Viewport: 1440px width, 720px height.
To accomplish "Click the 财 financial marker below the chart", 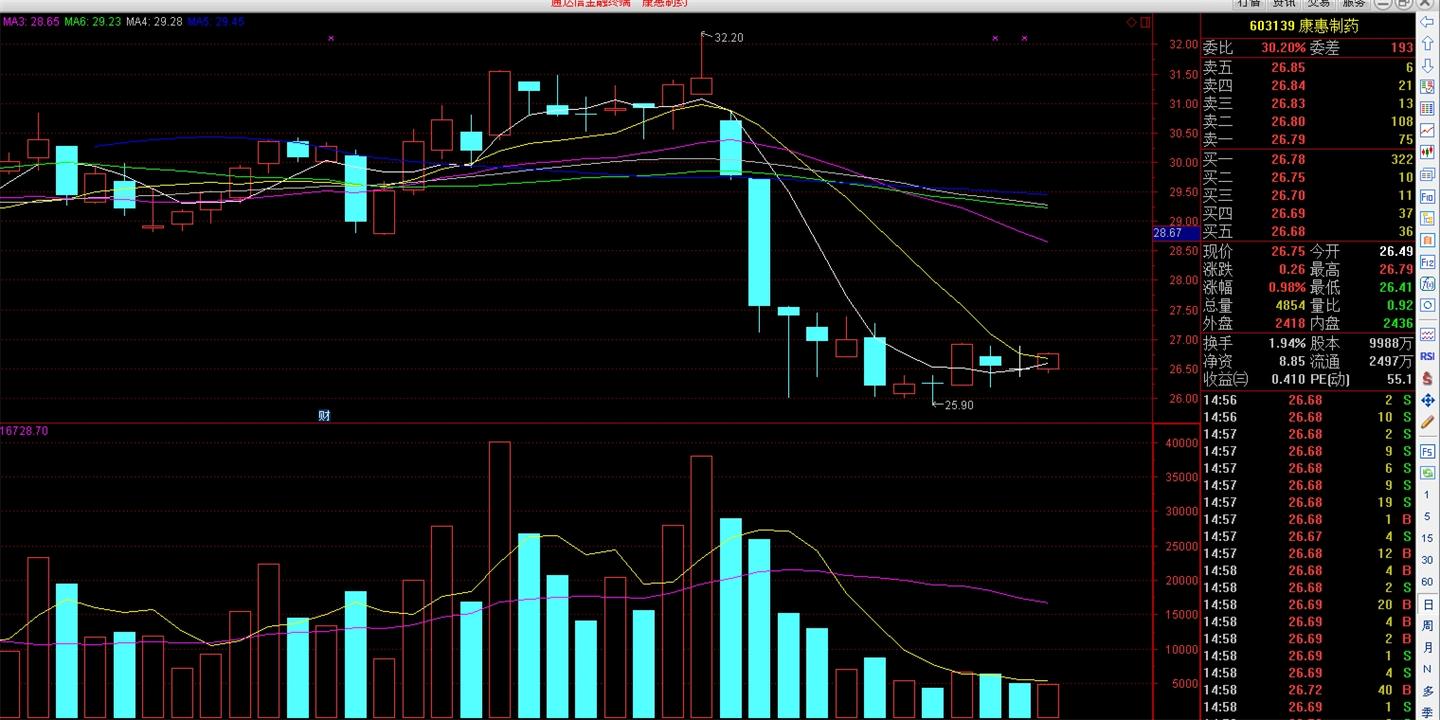I will tap(324, 416).
